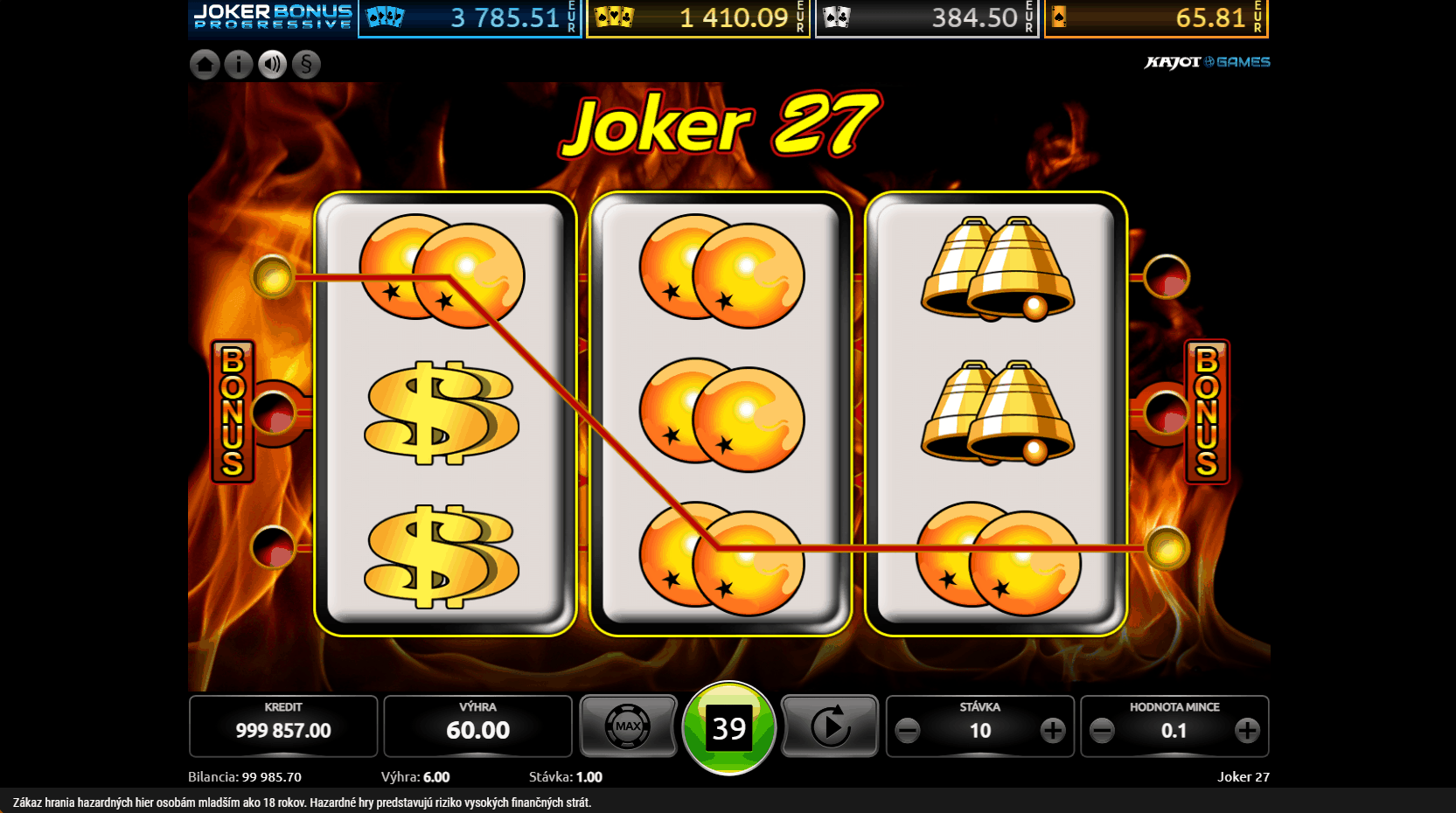The image size is (1456, 813).
Task: Open the Kajot Games logo link
Action: [1207, 62]
